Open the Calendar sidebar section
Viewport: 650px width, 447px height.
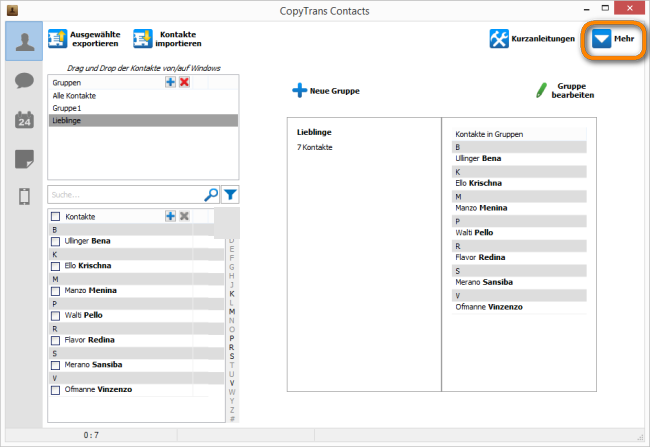(x=24, y=120)
